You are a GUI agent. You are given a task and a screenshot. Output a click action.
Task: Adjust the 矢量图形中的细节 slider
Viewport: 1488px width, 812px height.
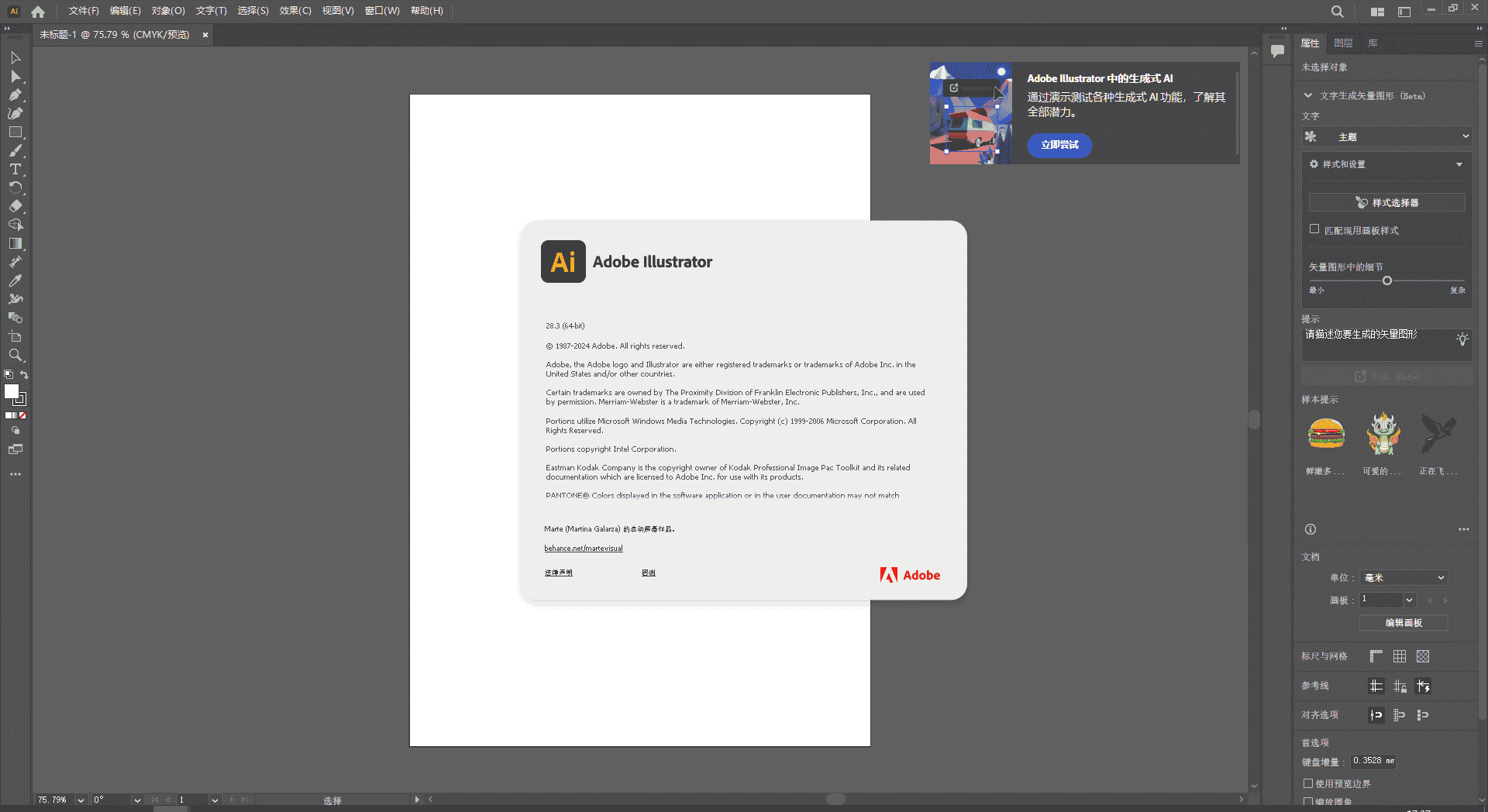[1387, 281]
